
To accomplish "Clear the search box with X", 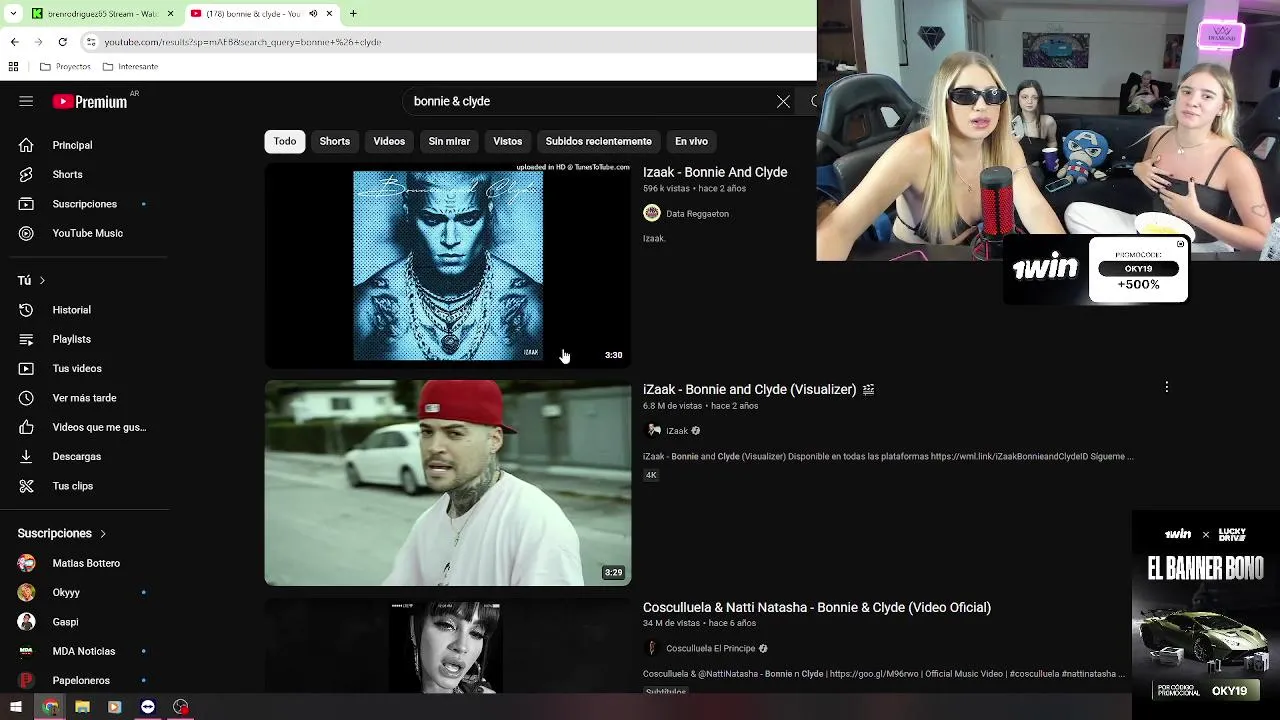I will pos(783,101).
